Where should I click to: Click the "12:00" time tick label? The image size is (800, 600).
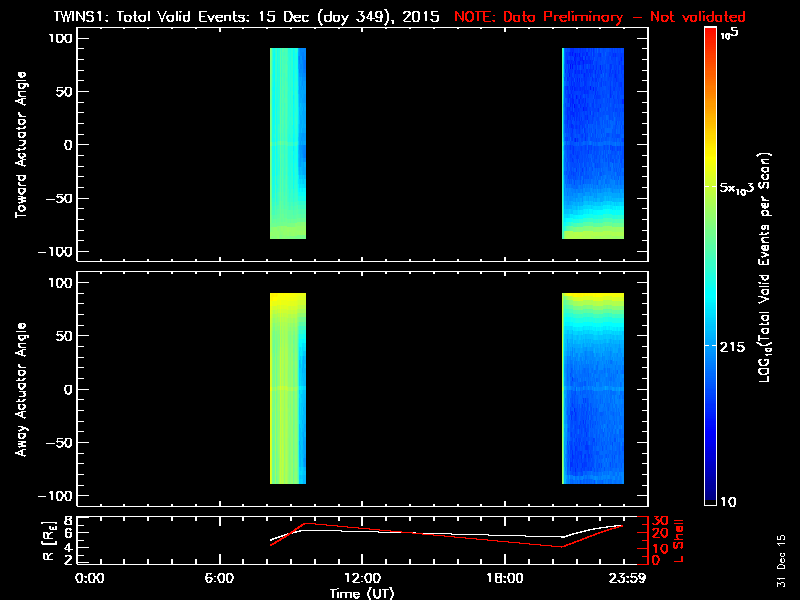[362, 578]
